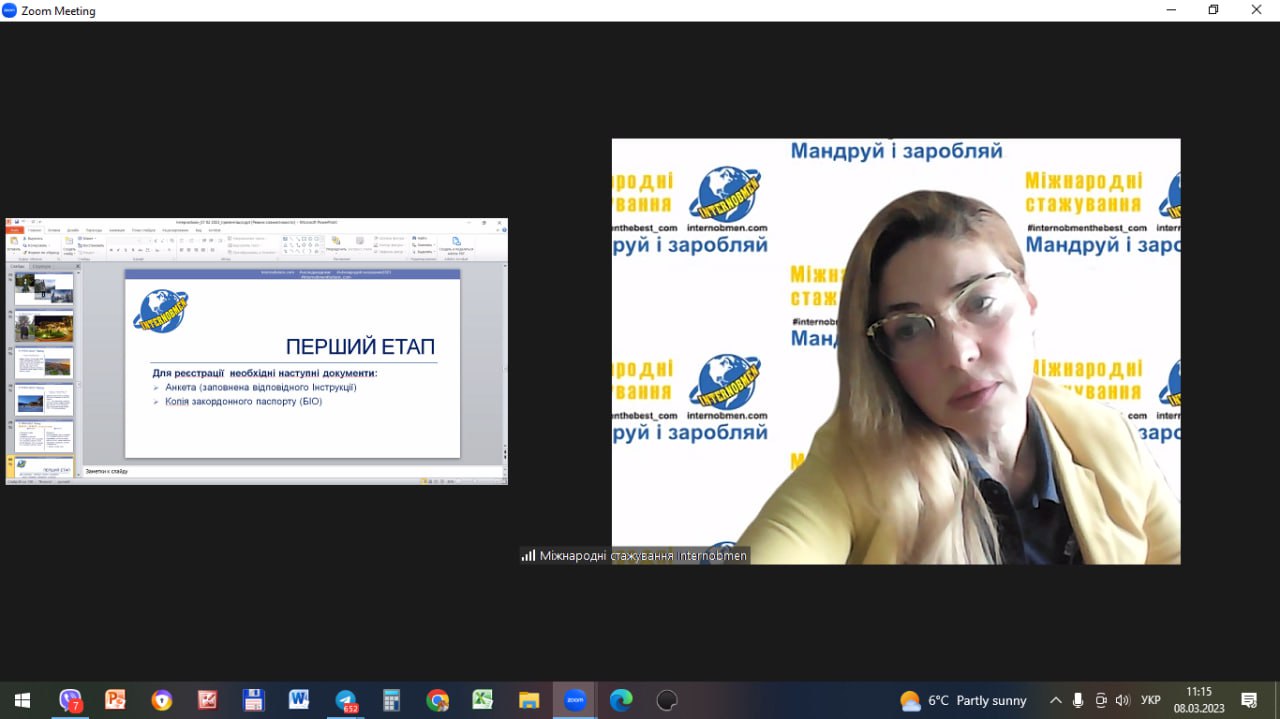Open File Explorer folder icon

[x=529, y=700]
